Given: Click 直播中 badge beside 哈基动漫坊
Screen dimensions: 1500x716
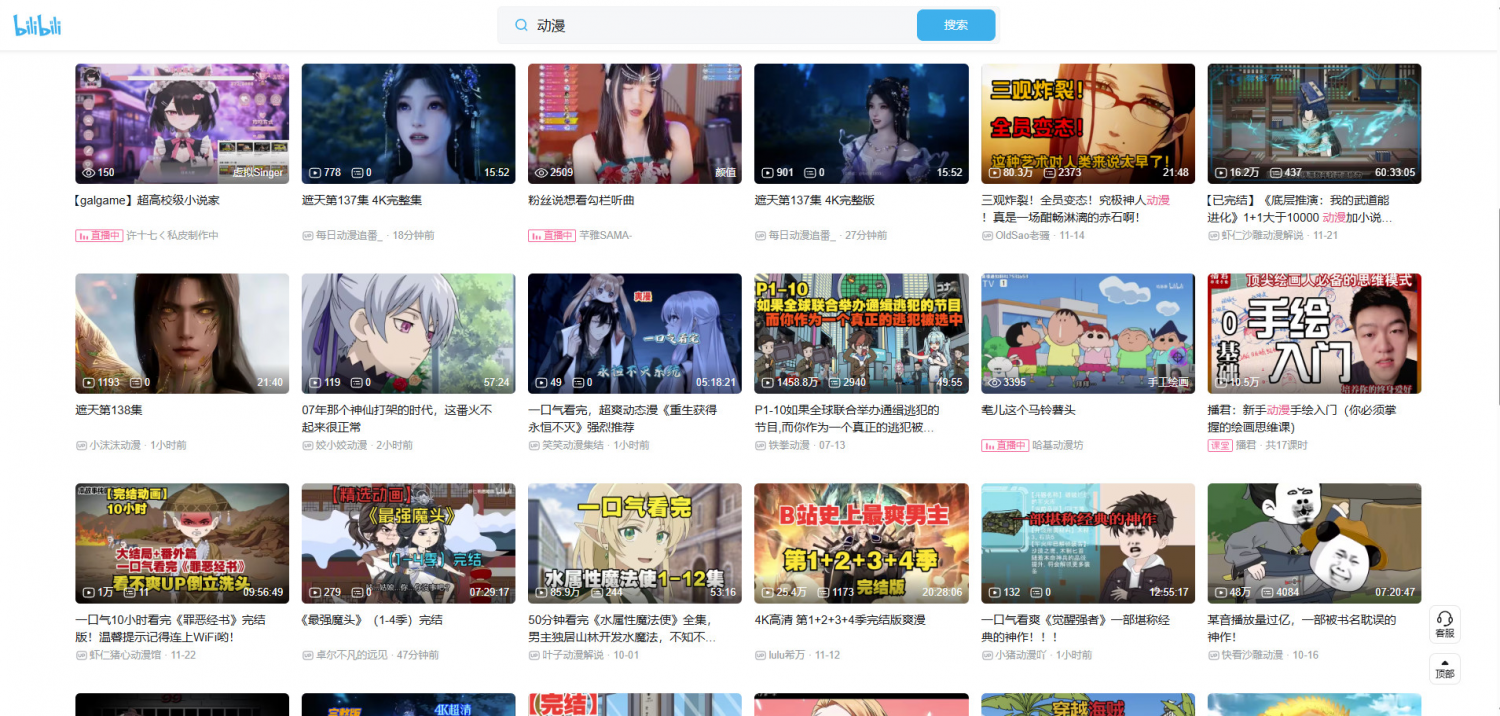Looking at the screenshot, I should click(1004, 446).
